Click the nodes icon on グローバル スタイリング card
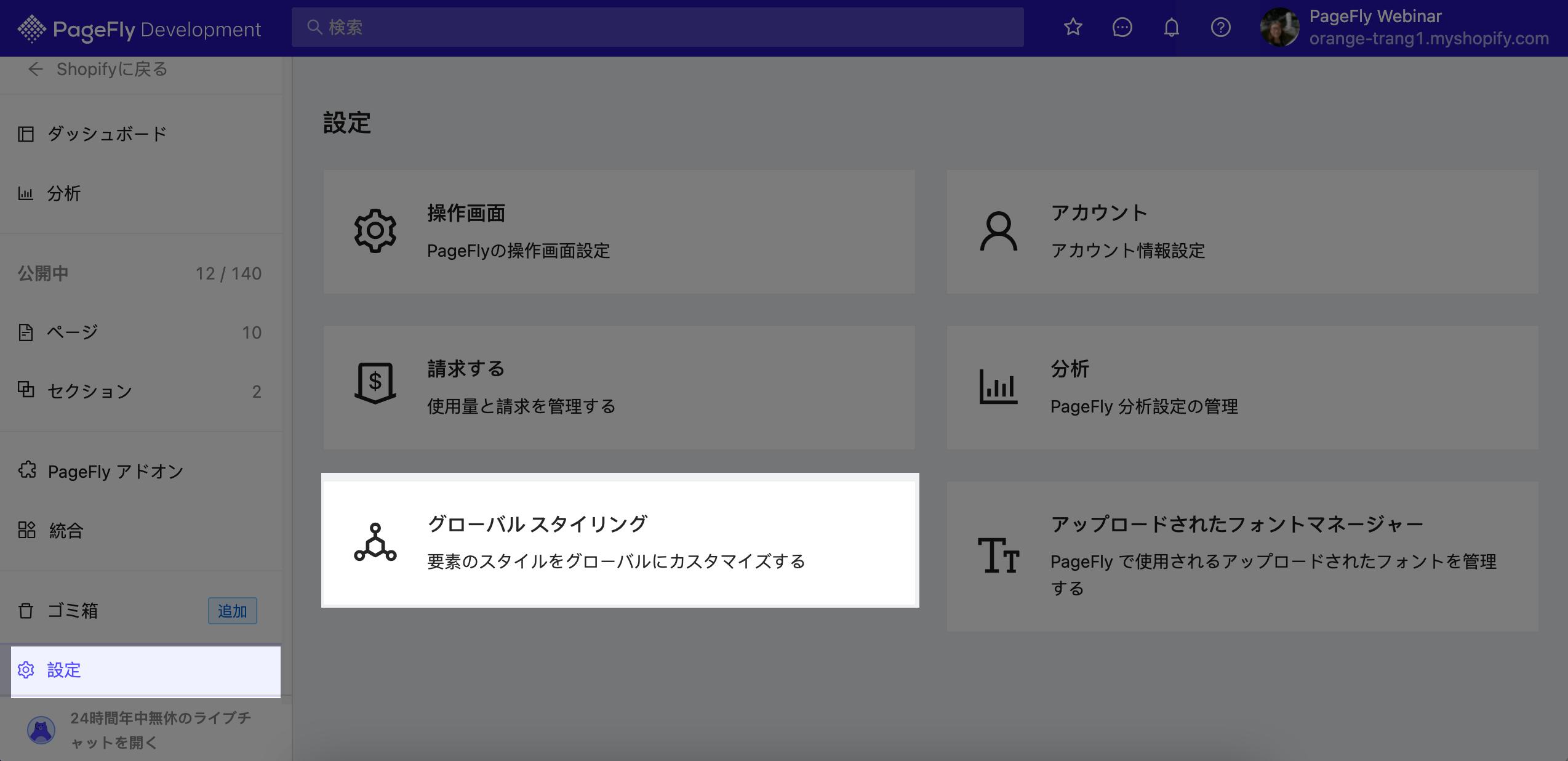 pyautogui.click(x=375, y=542)
